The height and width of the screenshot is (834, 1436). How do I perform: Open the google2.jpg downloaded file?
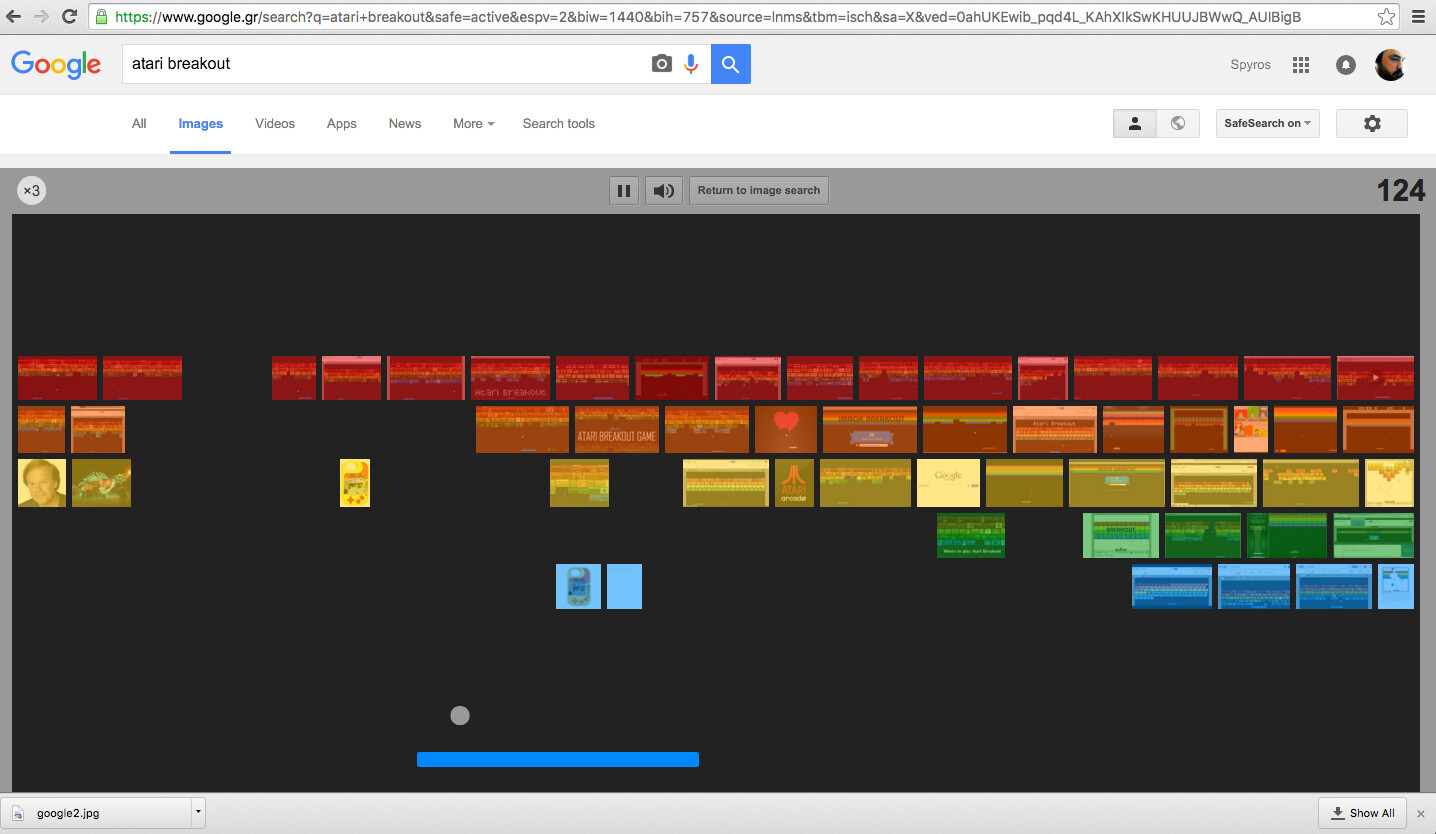(98, 813)
